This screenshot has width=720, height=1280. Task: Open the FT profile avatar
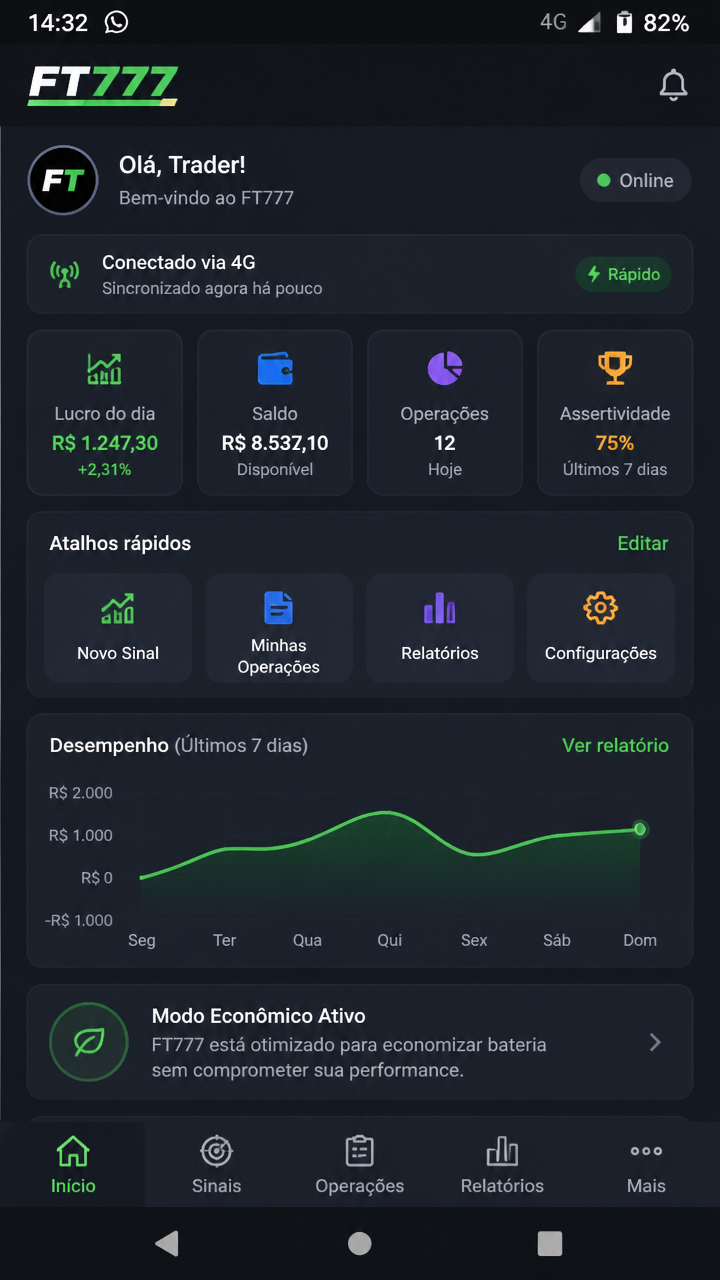tap(63, 181)
